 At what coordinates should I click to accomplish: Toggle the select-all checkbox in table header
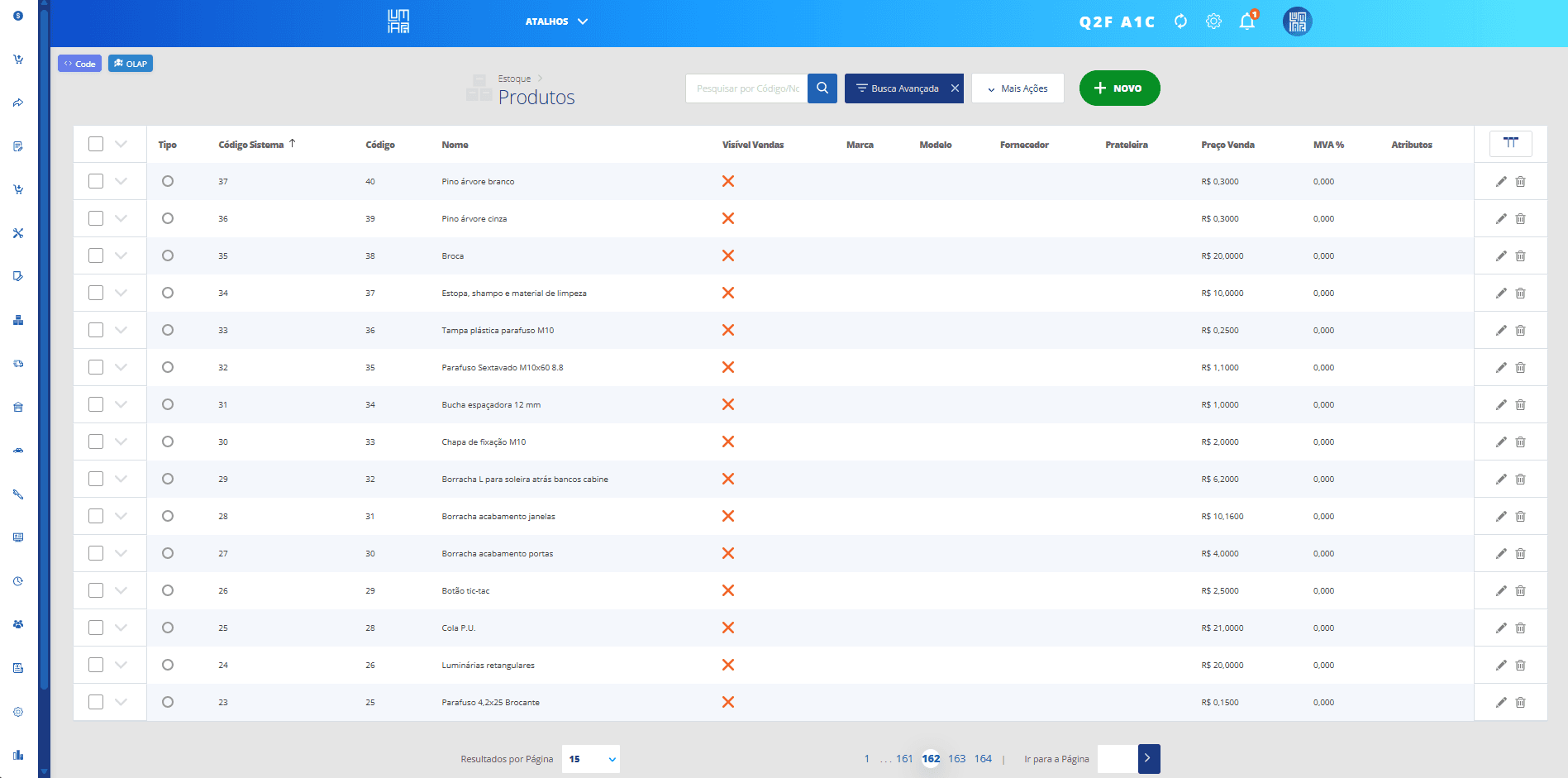[x=96, y=144]
